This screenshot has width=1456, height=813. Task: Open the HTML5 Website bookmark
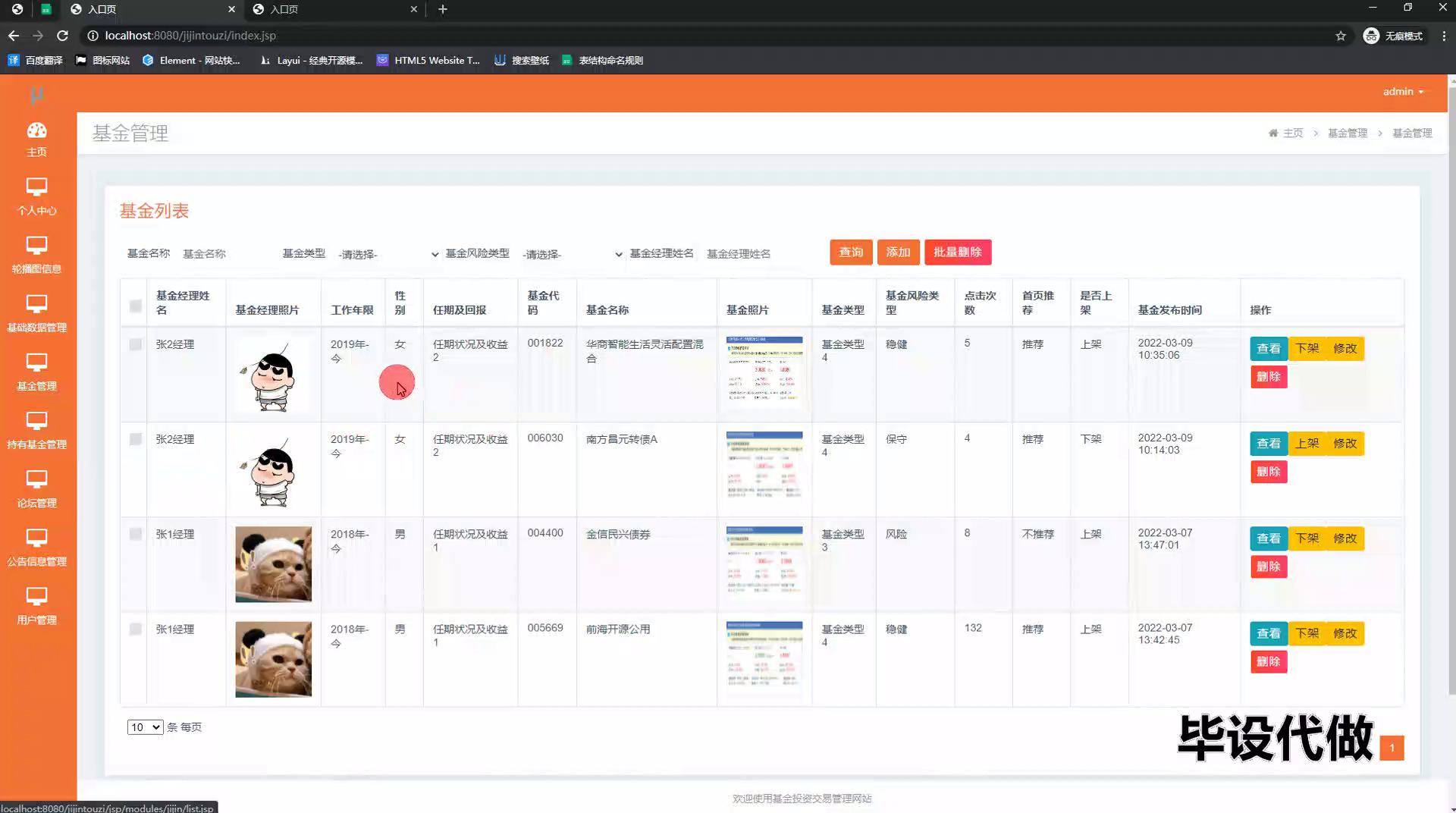tap(428, 60)
